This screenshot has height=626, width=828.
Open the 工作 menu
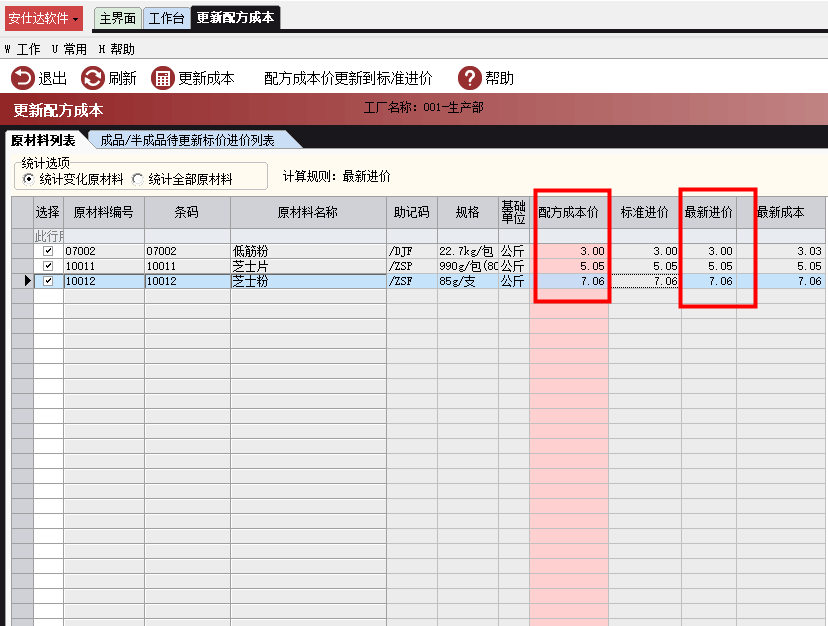(23, 49)
